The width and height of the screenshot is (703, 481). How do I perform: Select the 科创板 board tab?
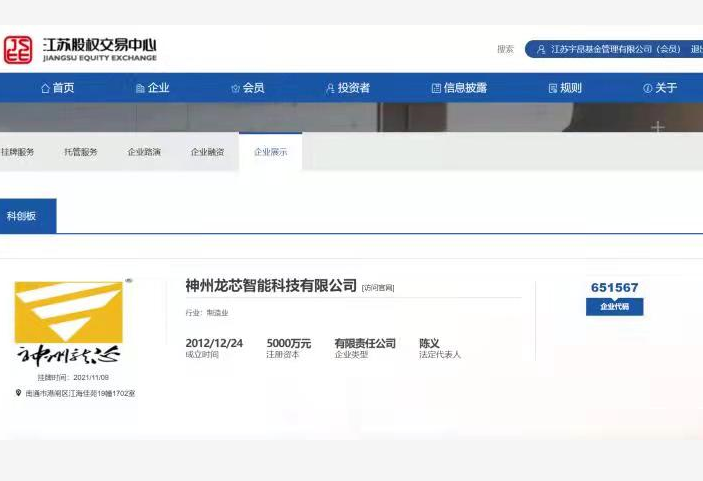[x=28, y=216]
